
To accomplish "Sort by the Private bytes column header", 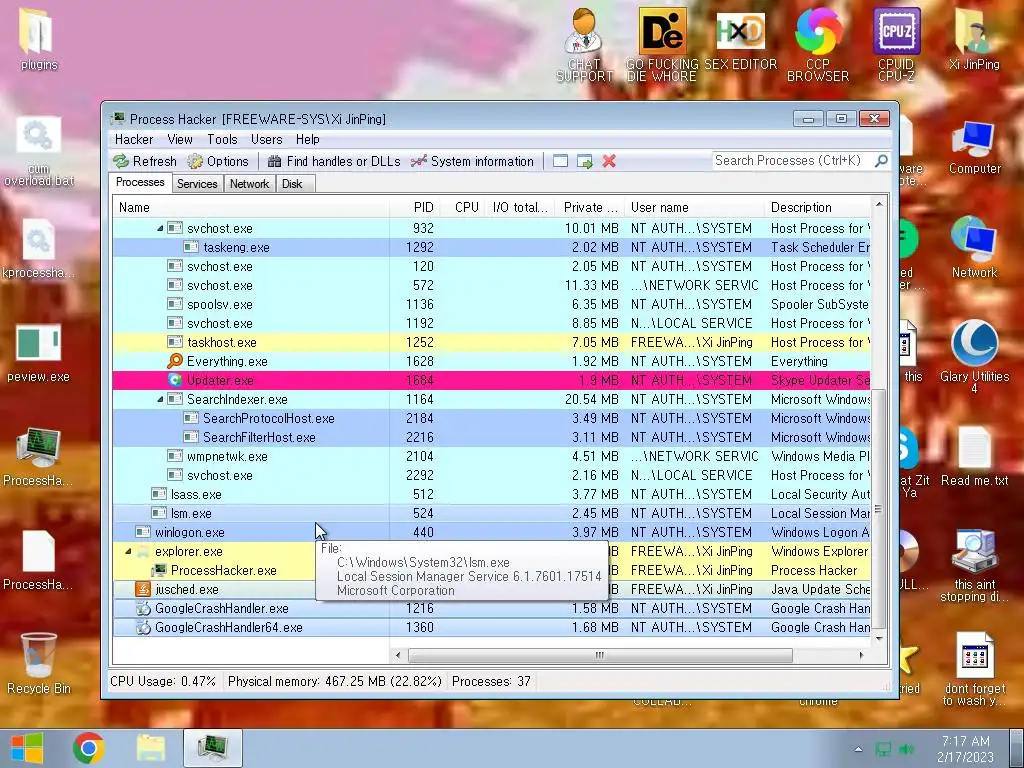I will tap(590, 208).
